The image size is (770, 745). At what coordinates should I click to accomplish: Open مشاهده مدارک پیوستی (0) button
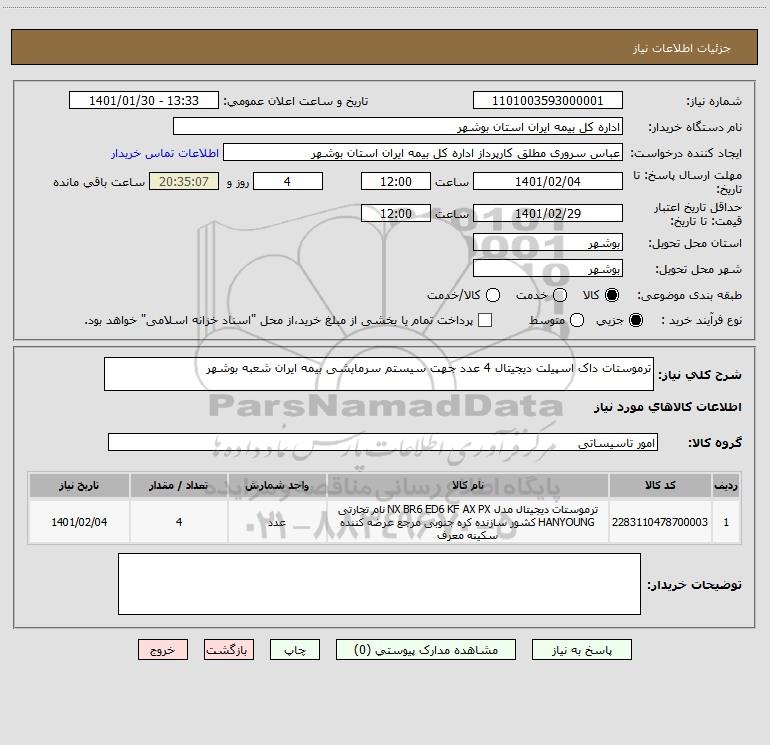point(426,650)
